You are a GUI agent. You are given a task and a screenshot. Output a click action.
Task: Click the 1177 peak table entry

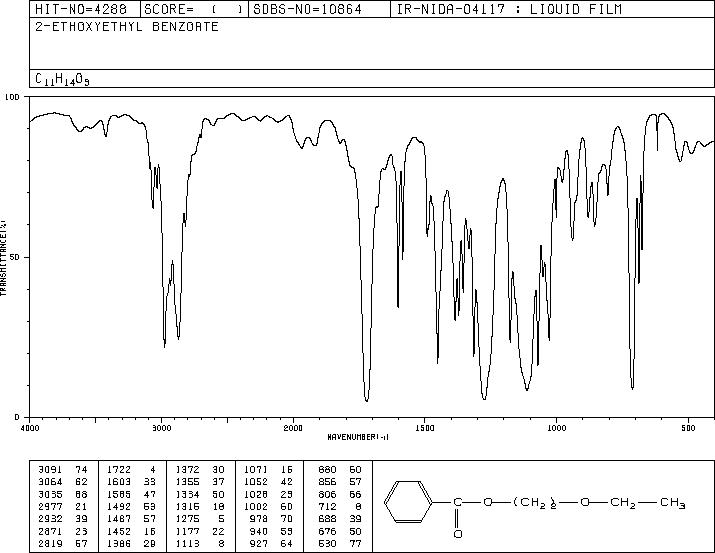point(200,532)
